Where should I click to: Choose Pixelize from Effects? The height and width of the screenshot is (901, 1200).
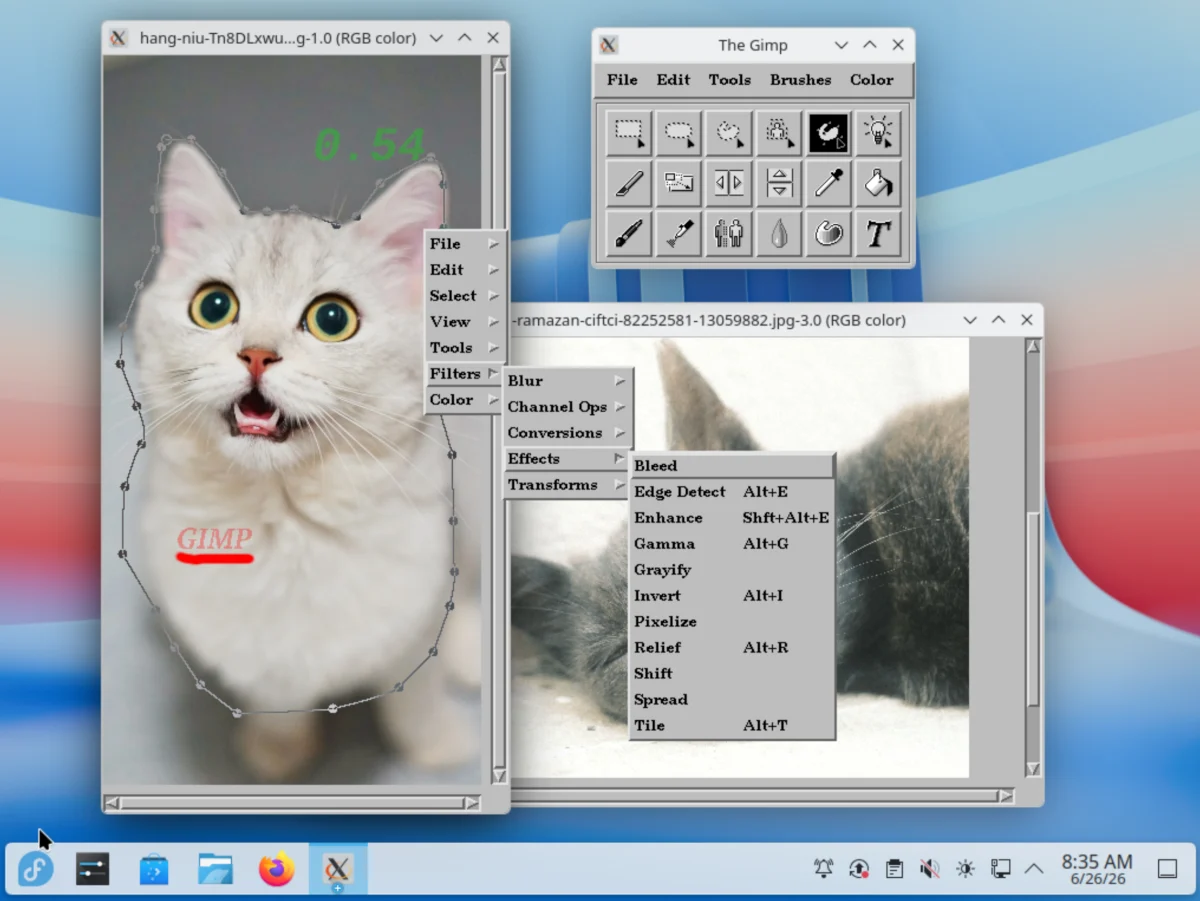click(732, 622)
